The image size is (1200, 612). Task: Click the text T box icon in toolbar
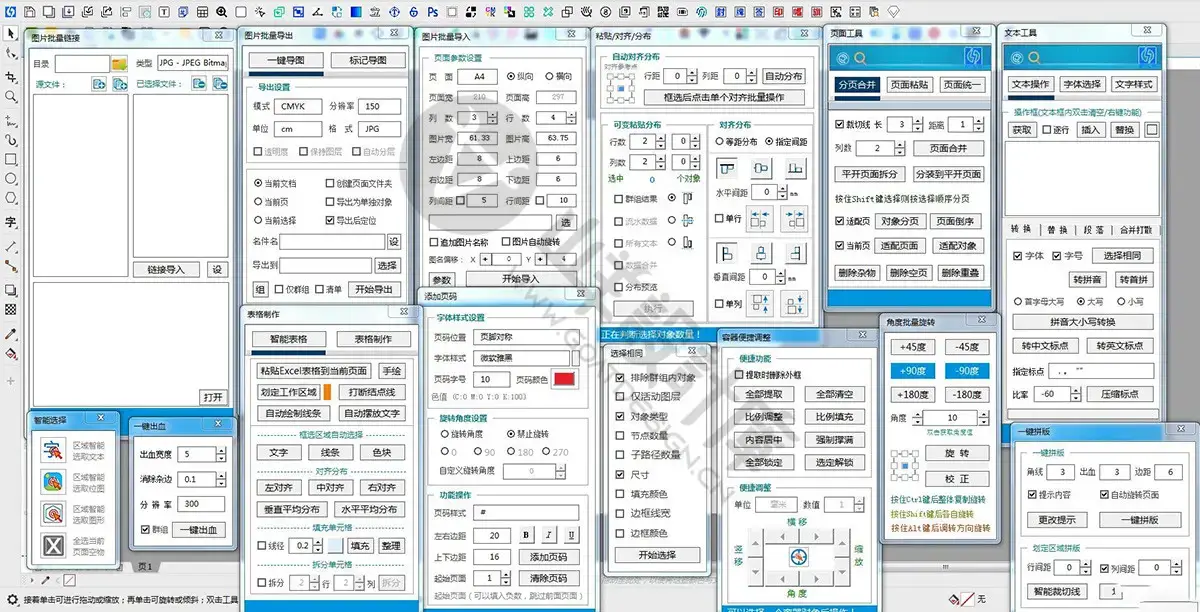(164, 12)
